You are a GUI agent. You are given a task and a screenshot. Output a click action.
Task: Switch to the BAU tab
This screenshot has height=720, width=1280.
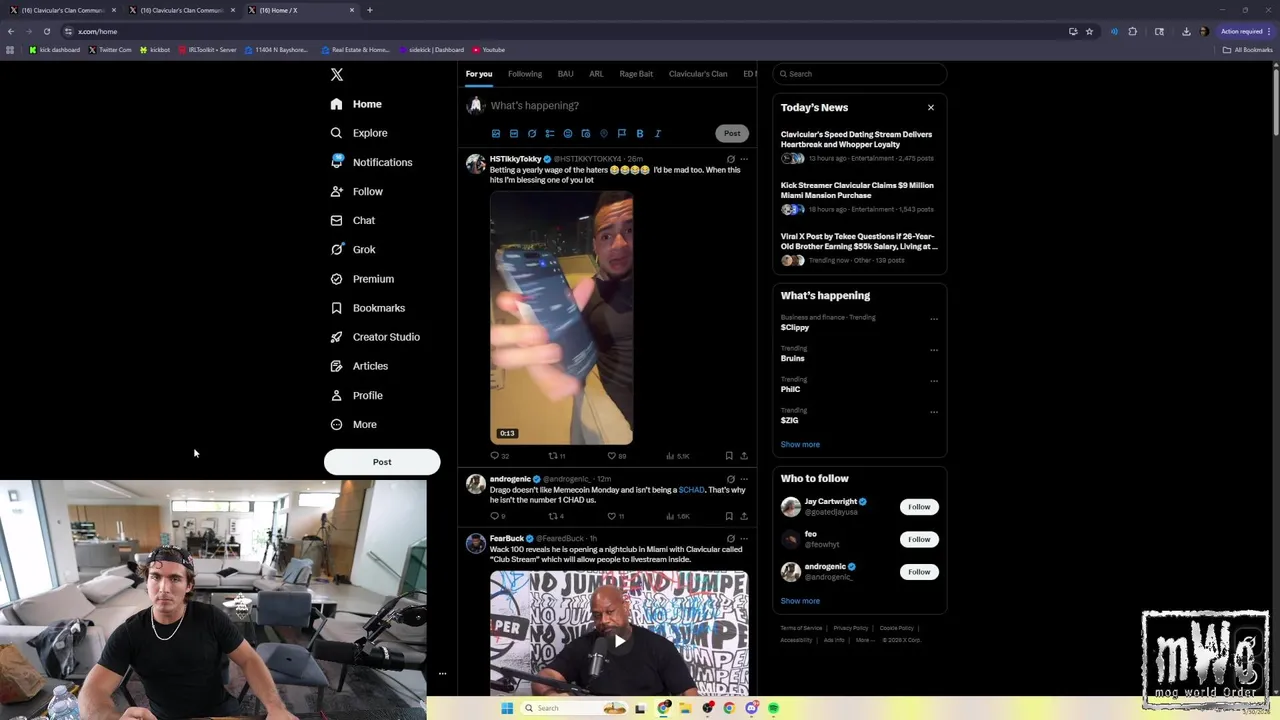565,74
